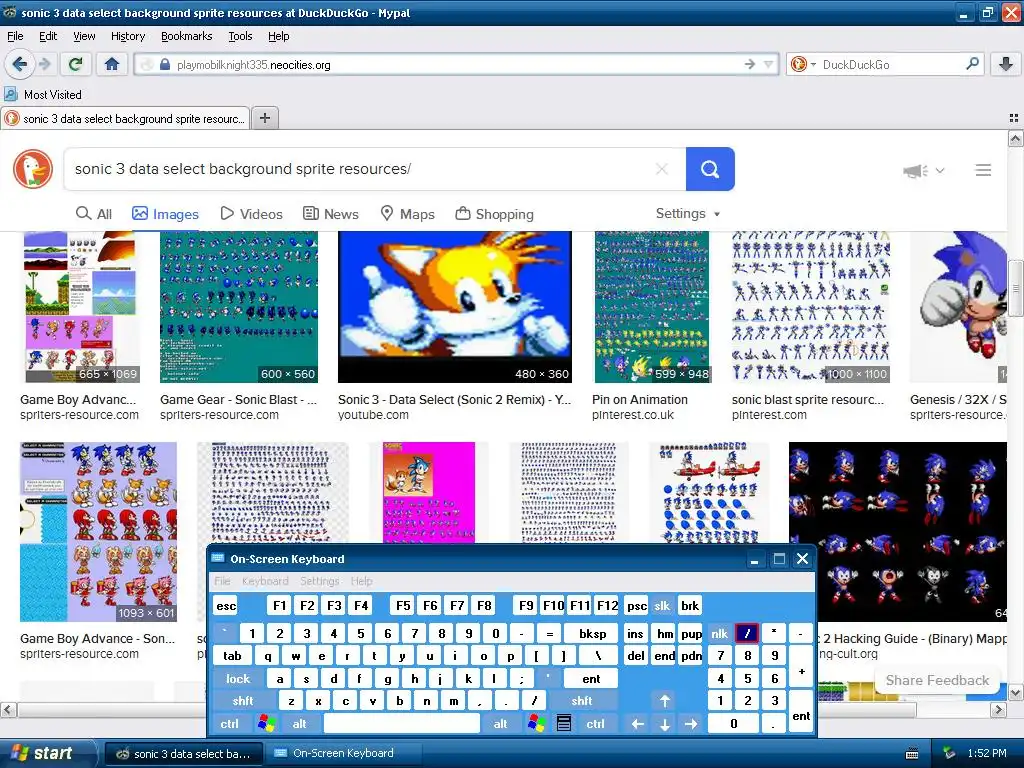Viewport: 1024px width, 768px height.
Task: Click the browser address bar field
Action: point(456,64)
